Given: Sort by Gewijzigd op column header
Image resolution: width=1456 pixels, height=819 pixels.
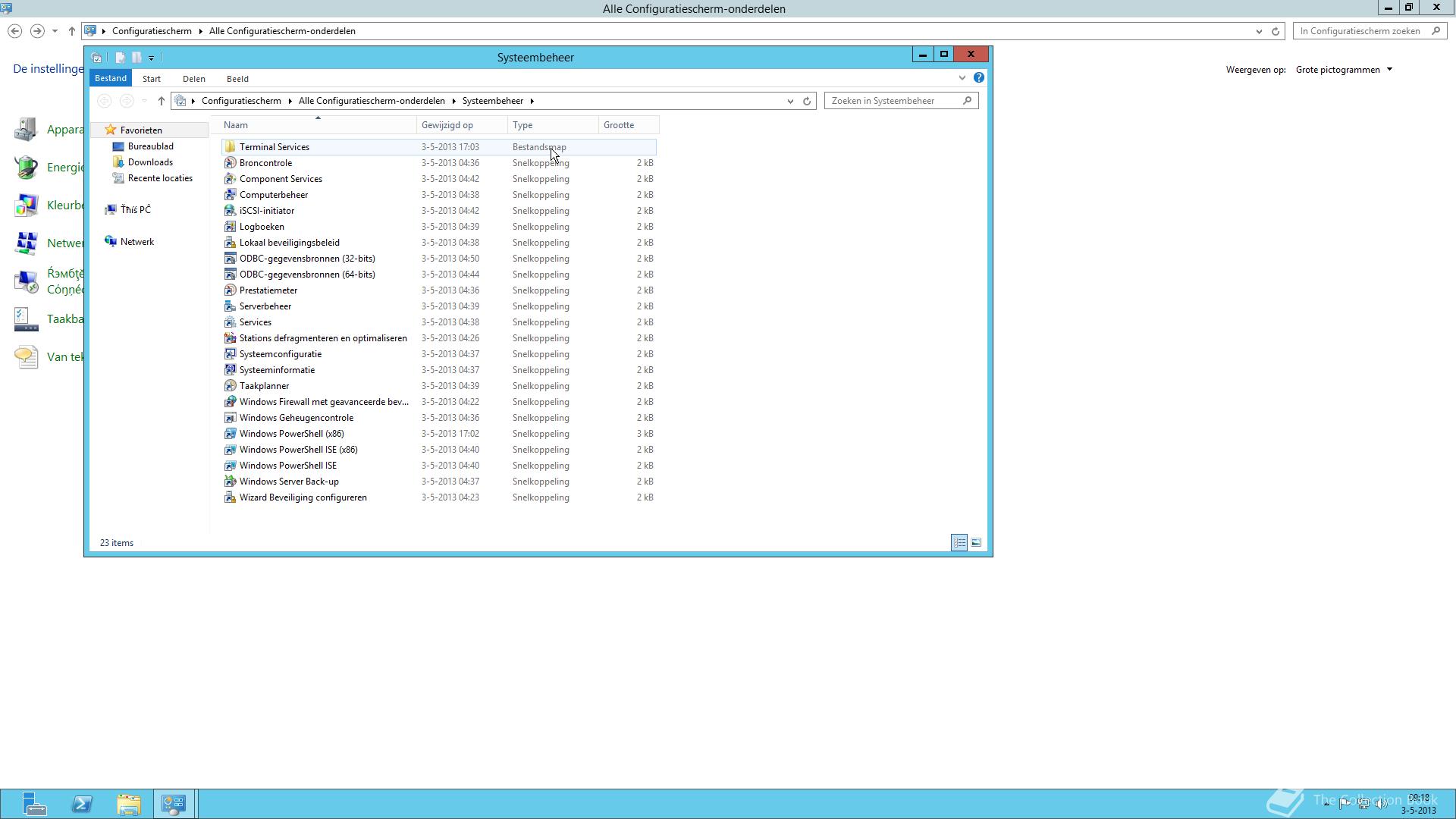Looking at the screenshot, I should [462, 125].
